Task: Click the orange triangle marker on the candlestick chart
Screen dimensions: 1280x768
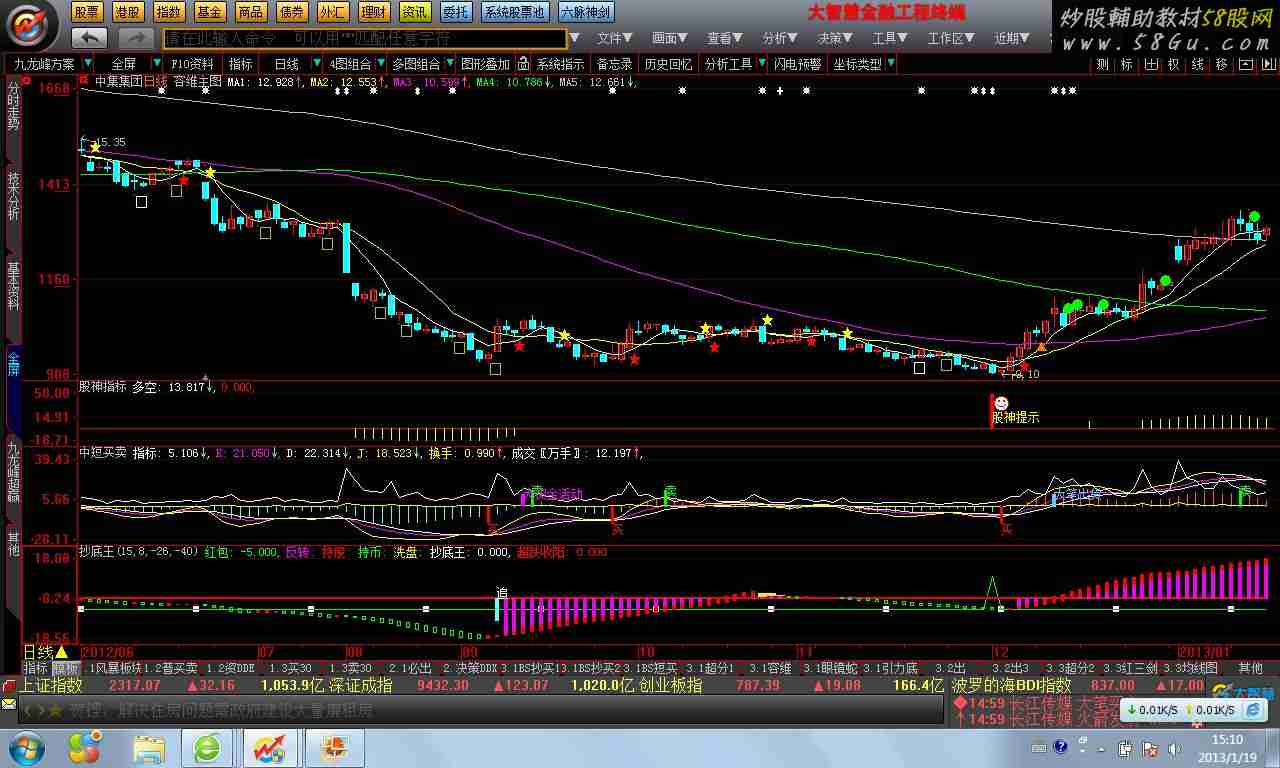Action: pyautogui.click(x=1042, y=347)
